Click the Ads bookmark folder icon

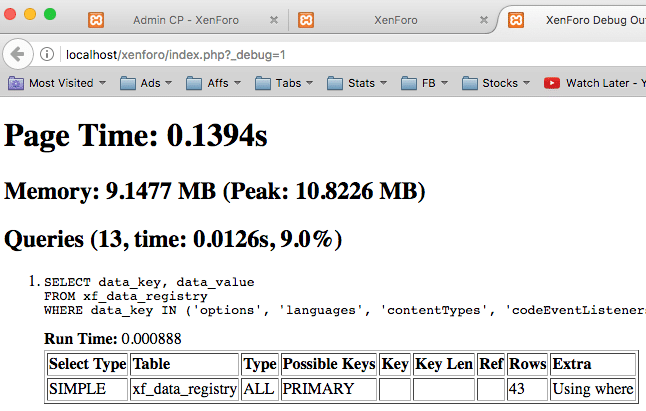(128, 83)
